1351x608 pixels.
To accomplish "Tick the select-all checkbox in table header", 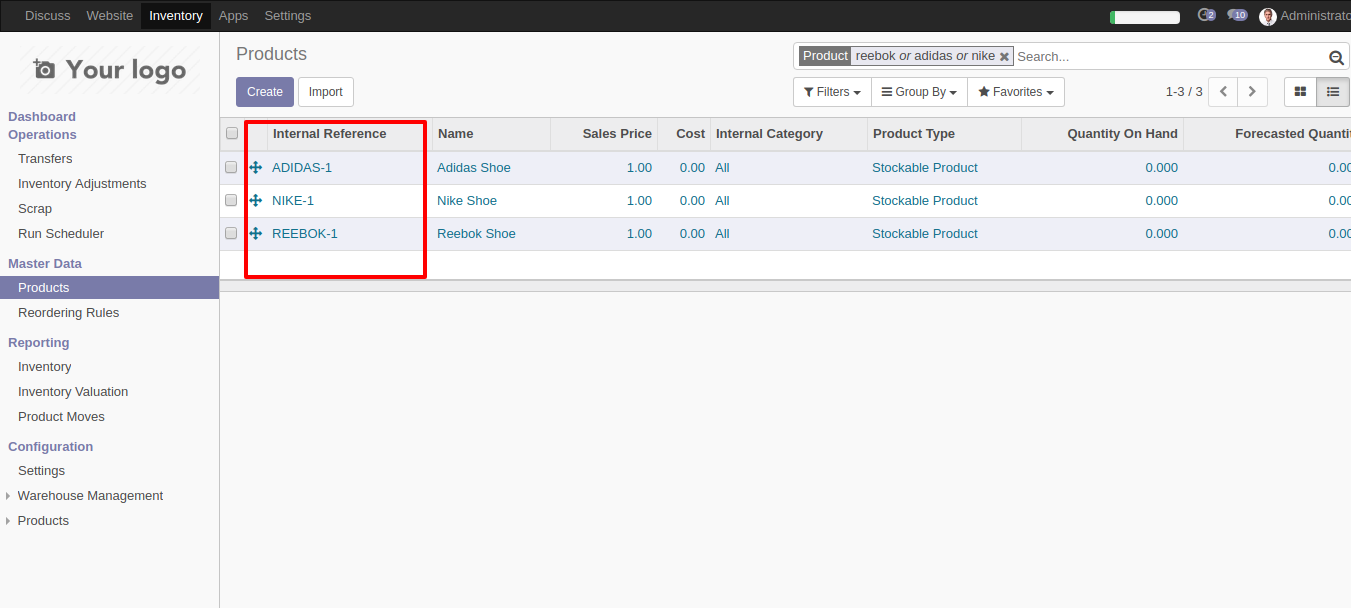I will pyautogui.click(x=232, y=133).
